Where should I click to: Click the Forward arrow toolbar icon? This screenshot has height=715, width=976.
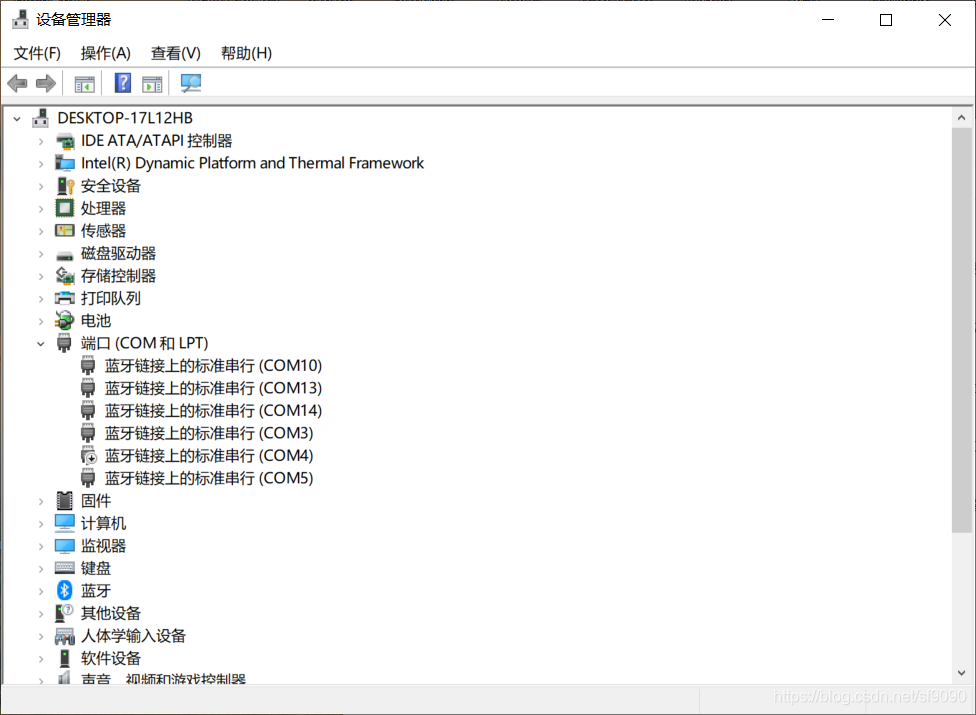(x=45, y=83)
